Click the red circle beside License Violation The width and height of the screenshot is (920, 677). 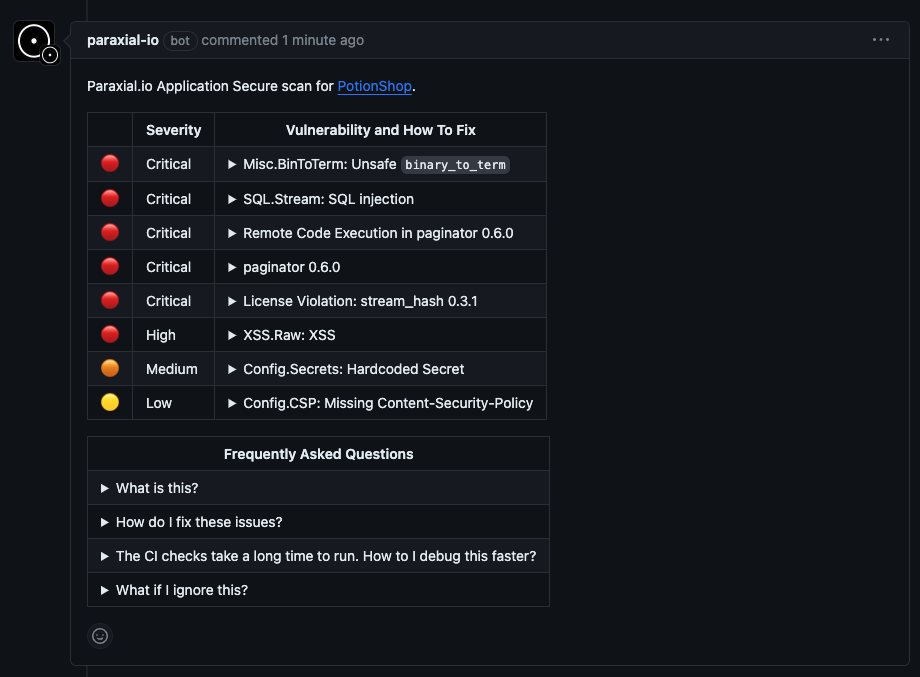pyautogui.click(x=110, y=300)
